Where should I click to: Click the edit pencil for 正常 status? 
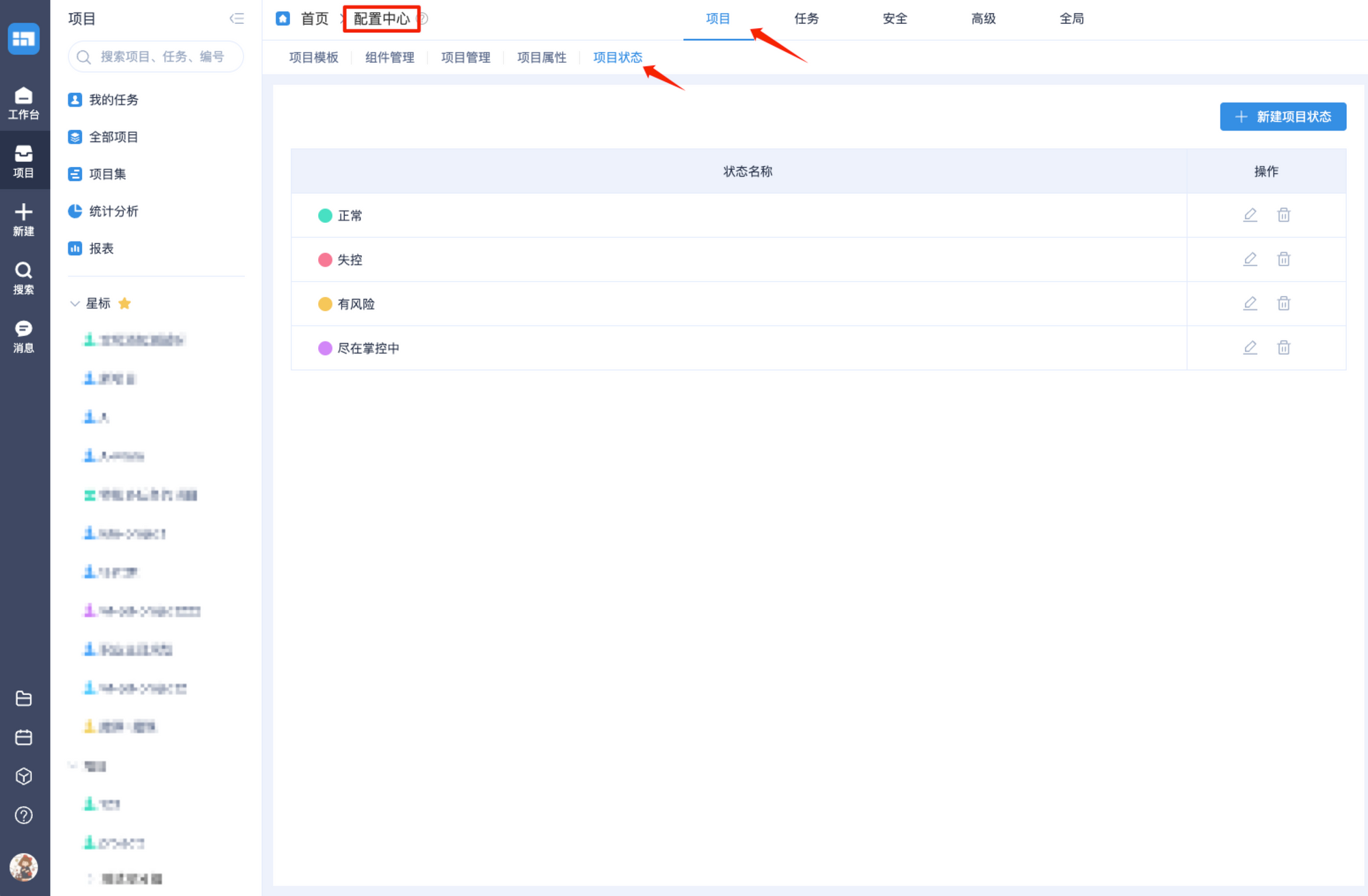1250,215
